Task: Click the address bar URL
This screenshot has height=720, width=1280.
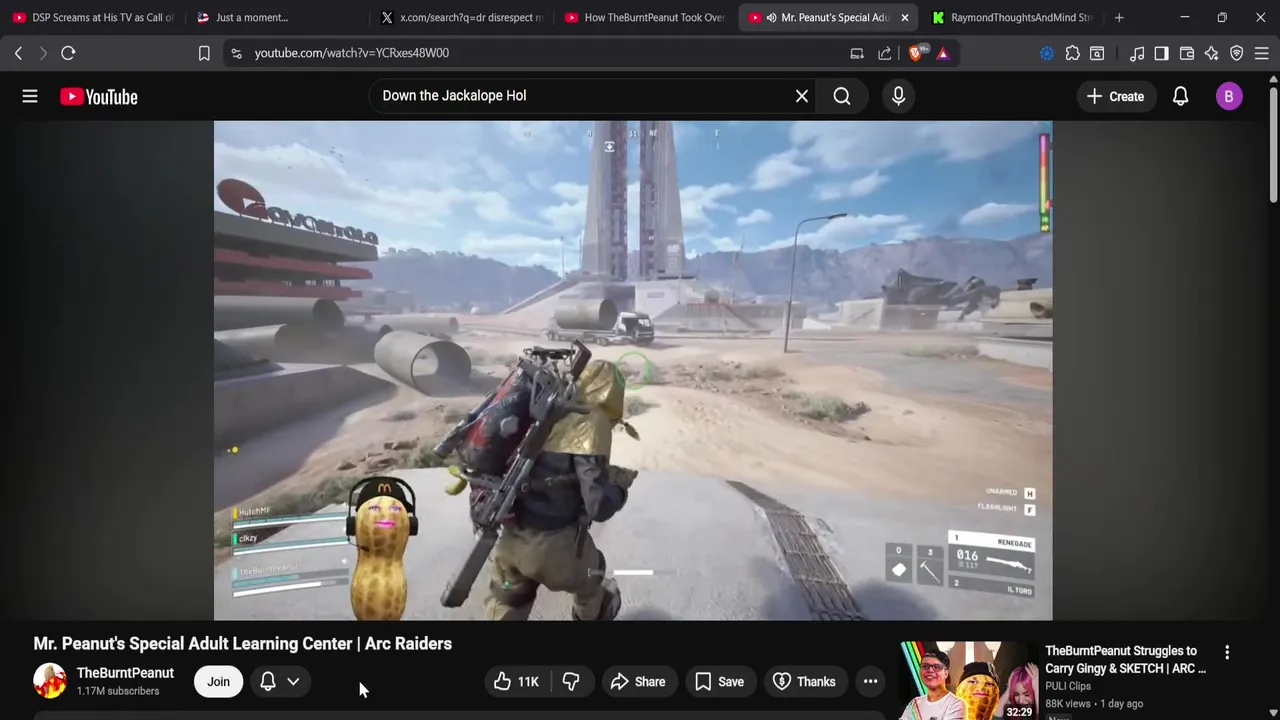Action: pyautogui.click(x=352, y=53)
